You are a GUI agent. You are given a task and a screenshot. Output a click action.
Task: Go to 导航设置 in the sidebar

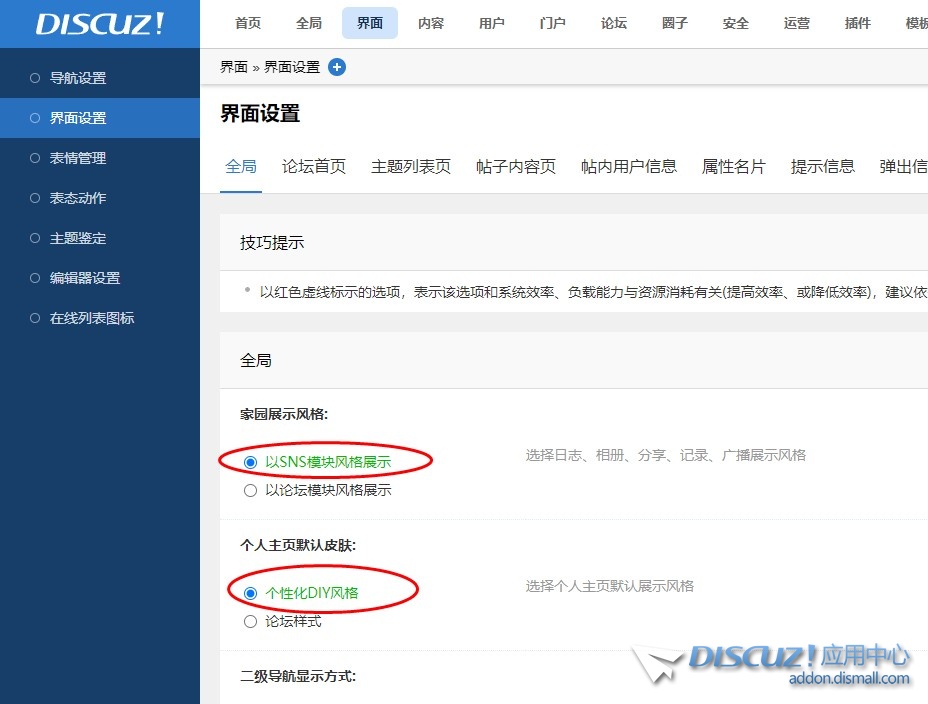pos(100,78)
